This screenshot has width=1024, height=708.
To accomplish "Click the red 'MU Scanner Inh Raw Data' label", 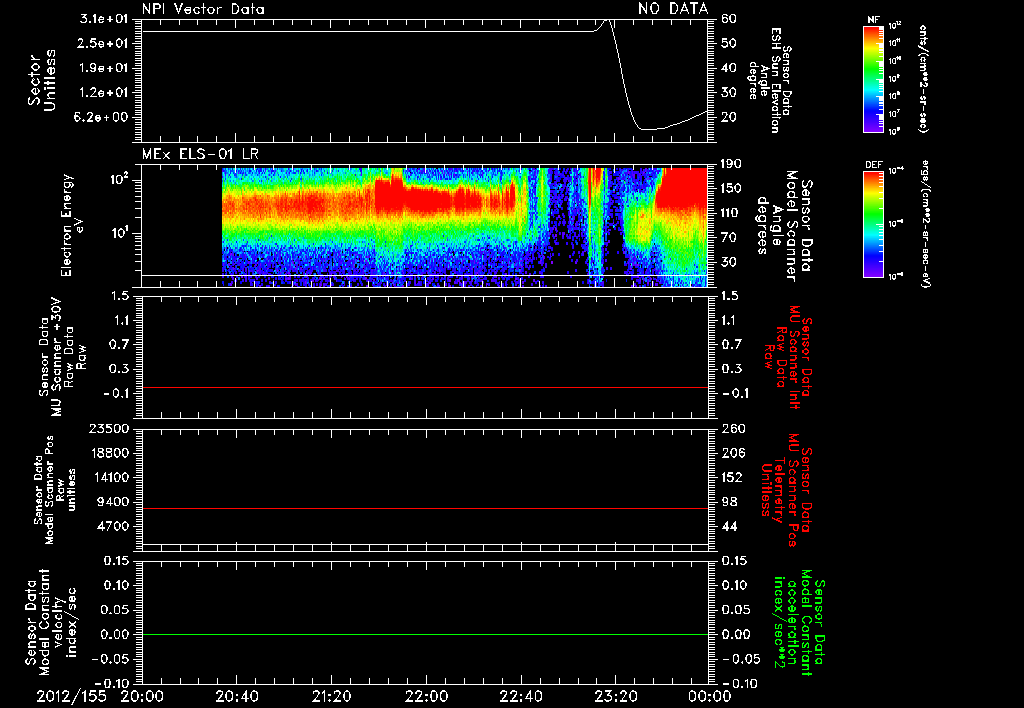I will pos(788,357).
